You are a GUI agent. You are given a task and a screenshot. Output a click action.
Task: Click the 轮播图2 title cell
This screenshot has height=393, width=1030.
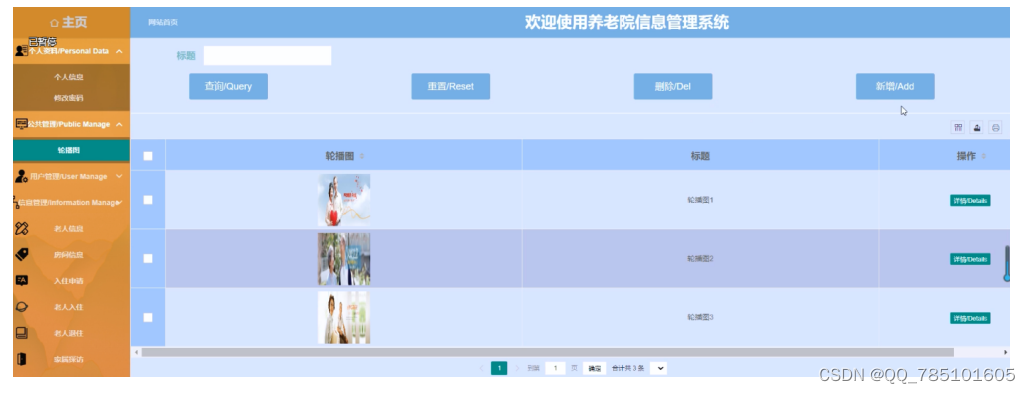(700, 259)
